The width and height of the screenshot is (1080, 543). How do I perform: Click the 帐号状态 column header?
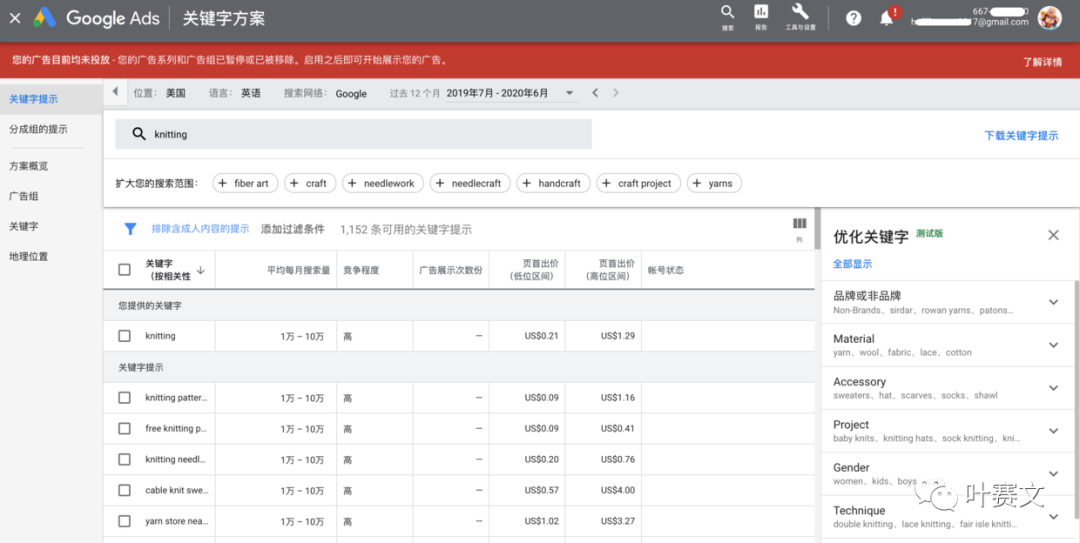665,270
